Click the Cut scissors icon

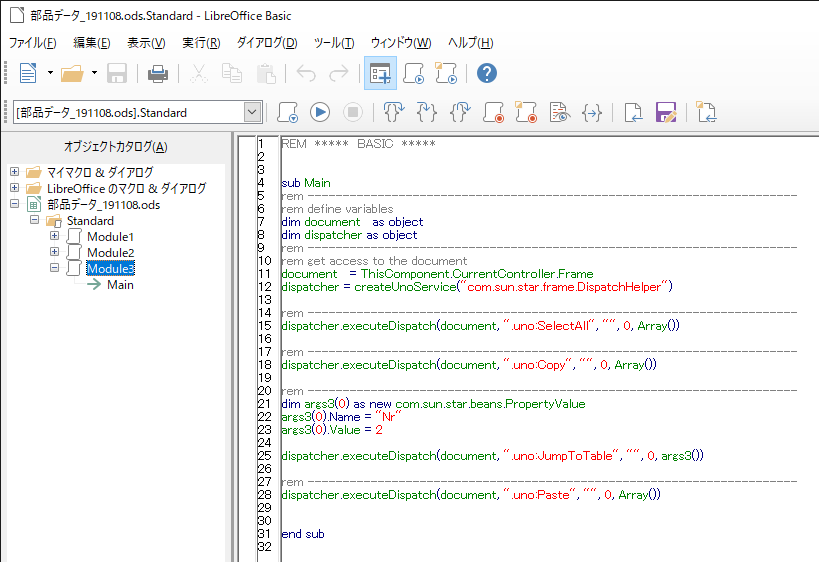(198, 73)
